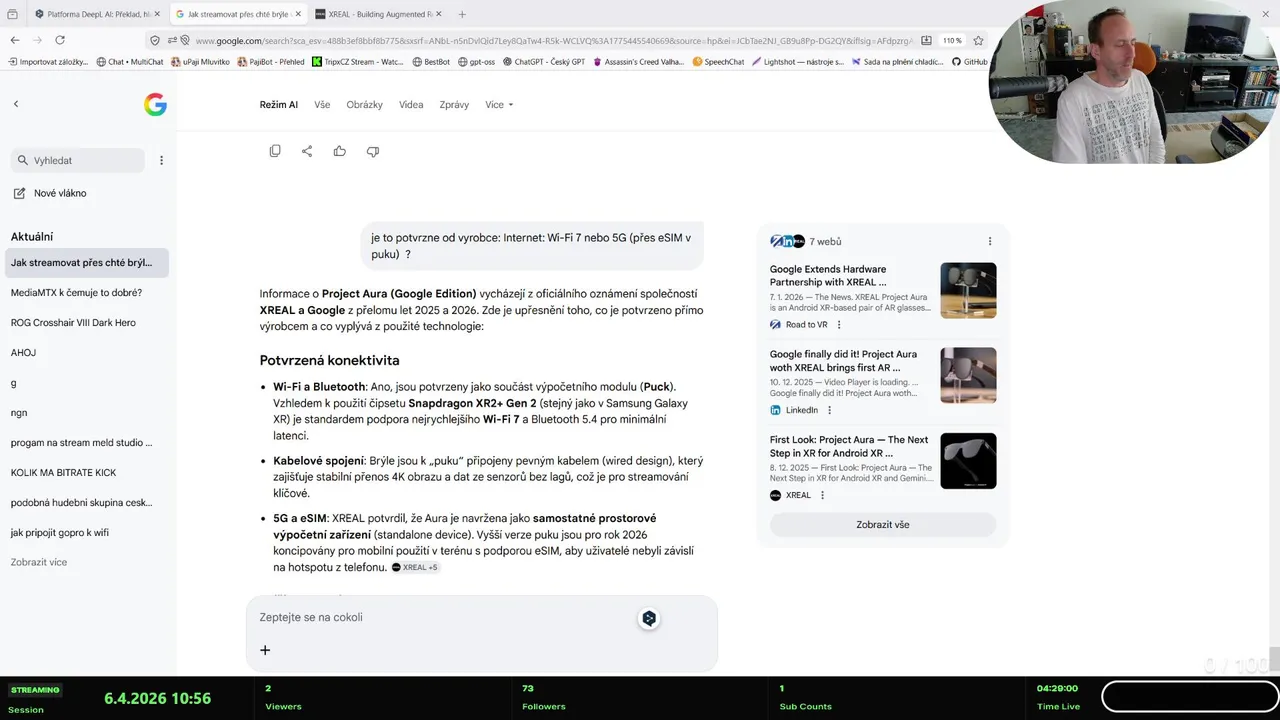Switch to Videa tab

[x=411, y=104]
